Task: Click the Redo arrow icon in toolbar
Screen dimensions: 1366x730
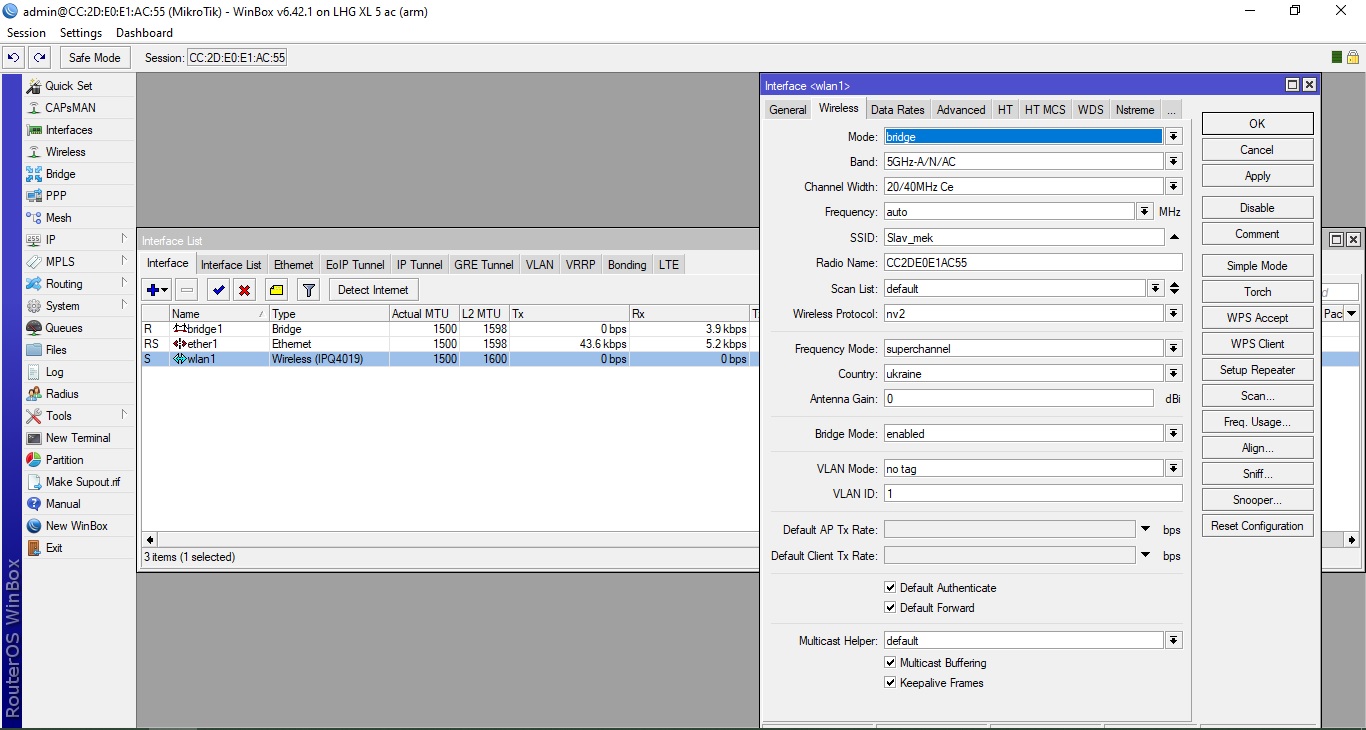Action: 39,58
